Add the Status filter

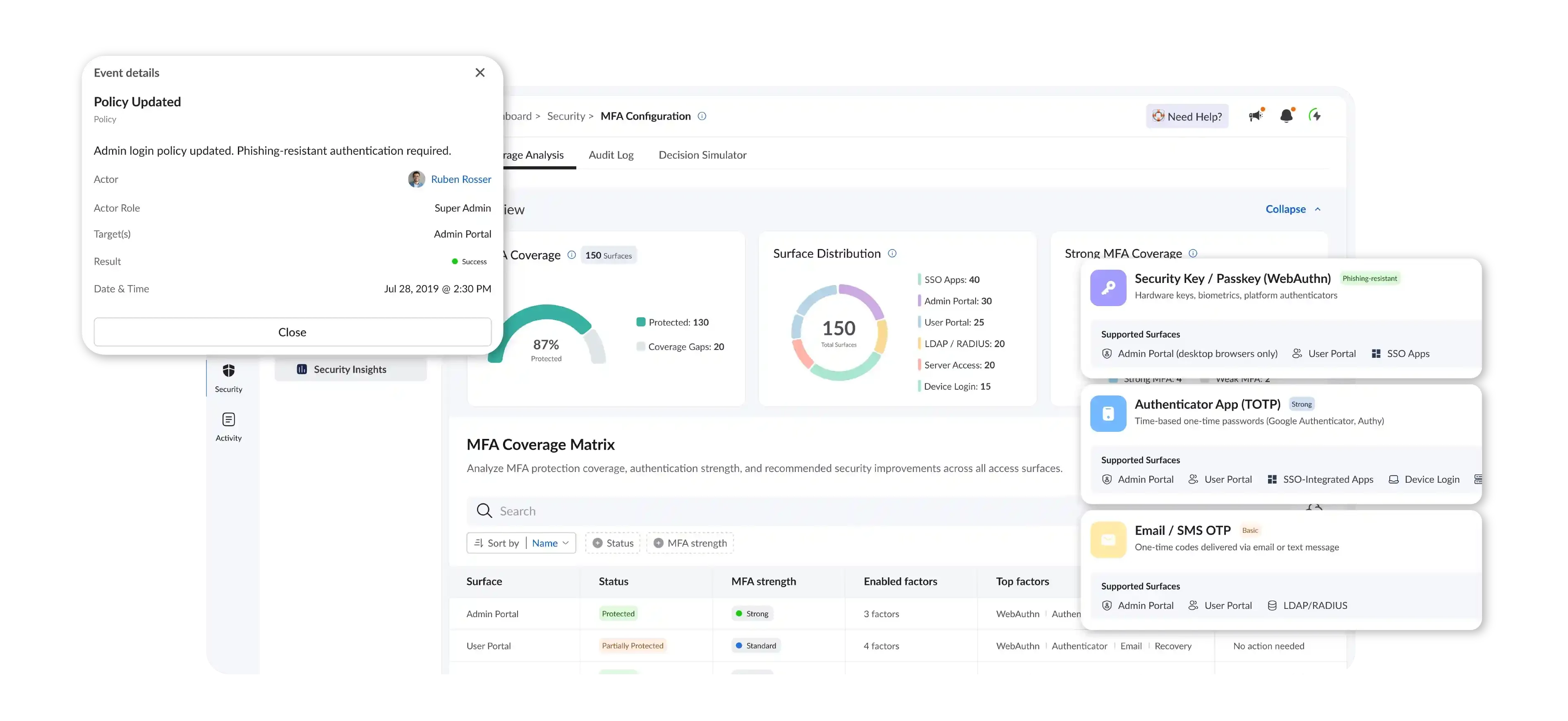(612, 543)
